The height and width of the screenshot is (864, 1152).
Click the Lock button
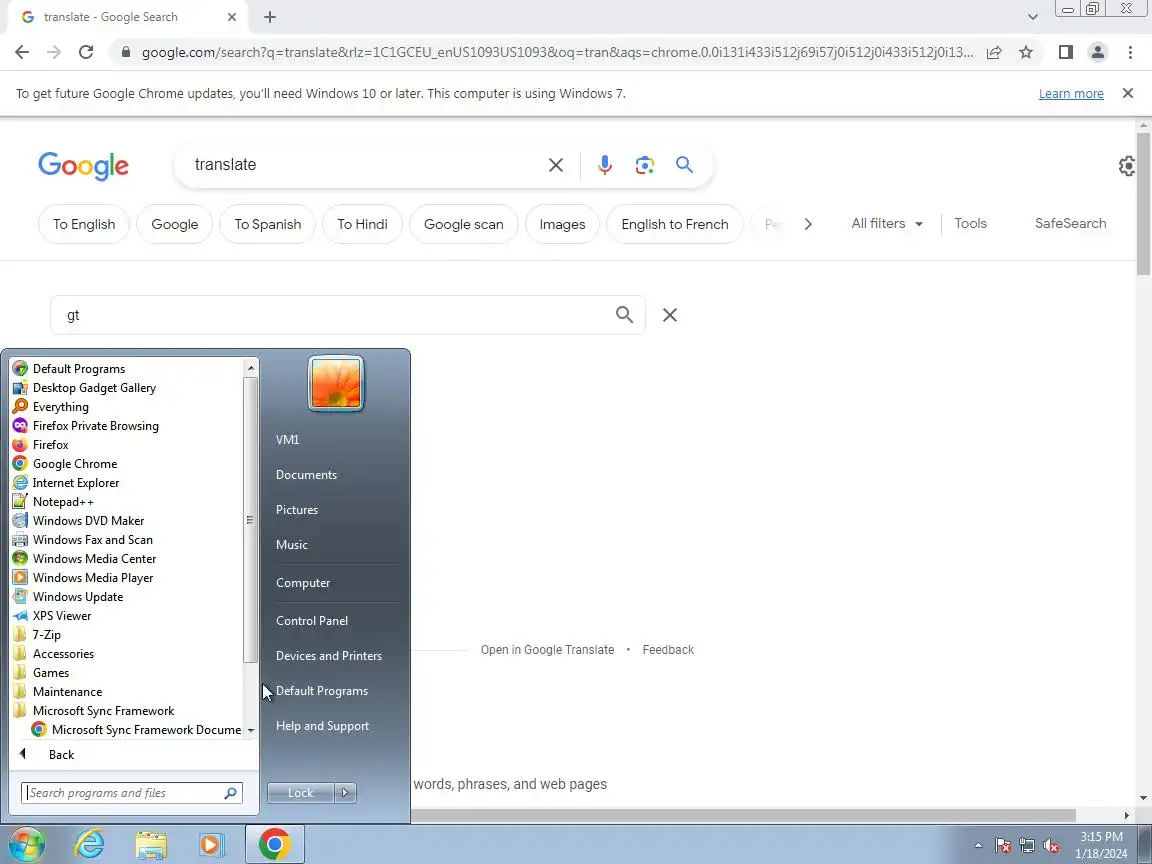300,793
